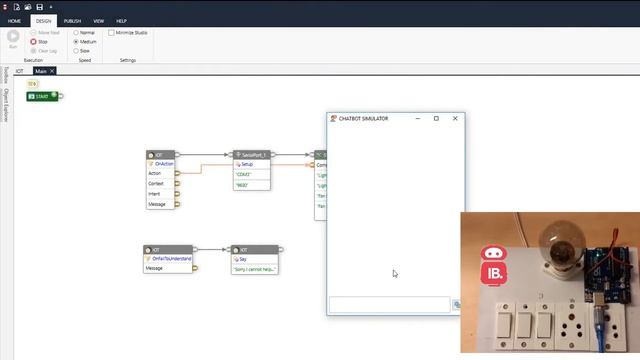Switch to the DESIGN ribbon tab
This screenshot has height=360, width=640.
click(x=44, y=21)
